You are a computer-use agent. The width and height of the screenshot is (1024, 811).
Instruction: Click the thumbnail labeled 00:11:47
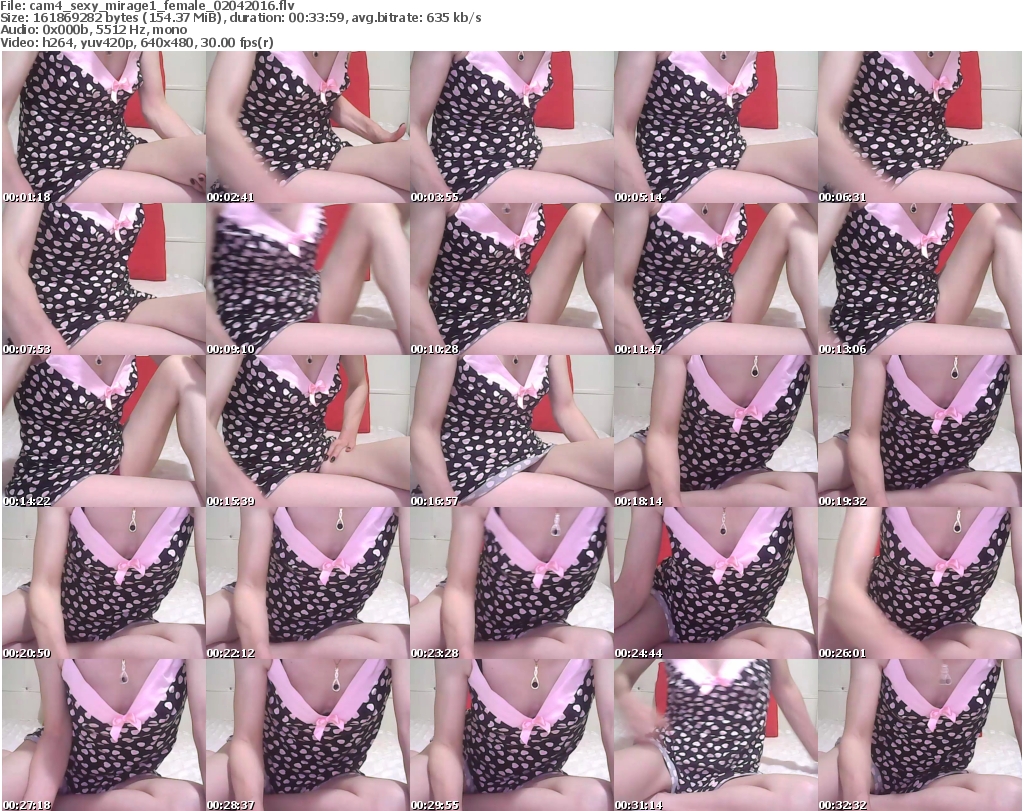coord(715,279)
